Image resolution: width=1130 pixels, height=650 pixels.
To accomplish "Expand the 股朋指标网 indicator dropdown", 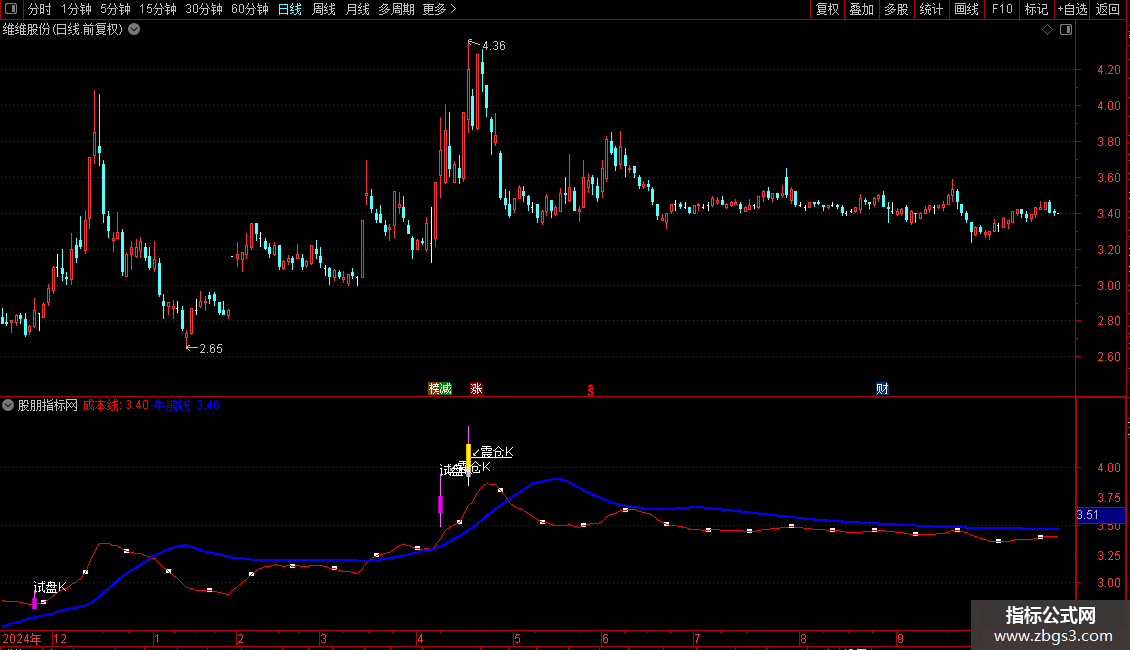I will (x=8, y=405).
